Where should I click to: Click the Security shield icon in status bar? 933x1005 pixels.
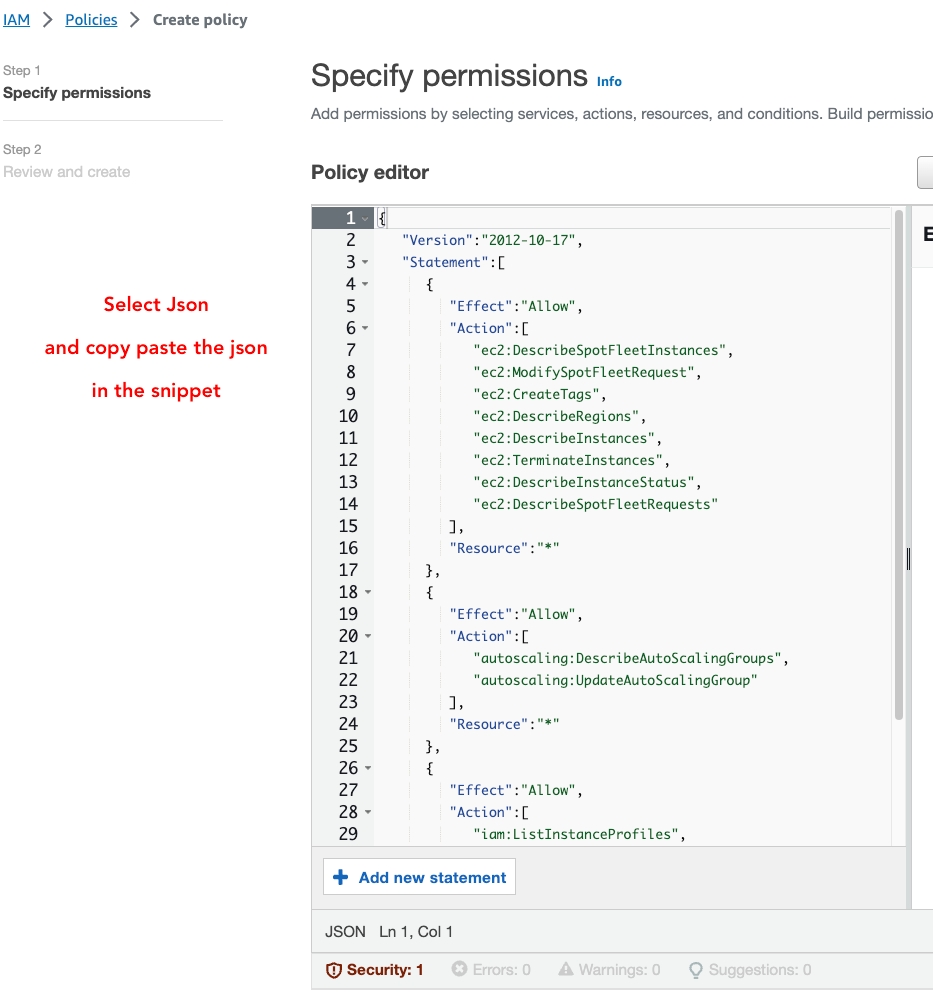(334, 969)
